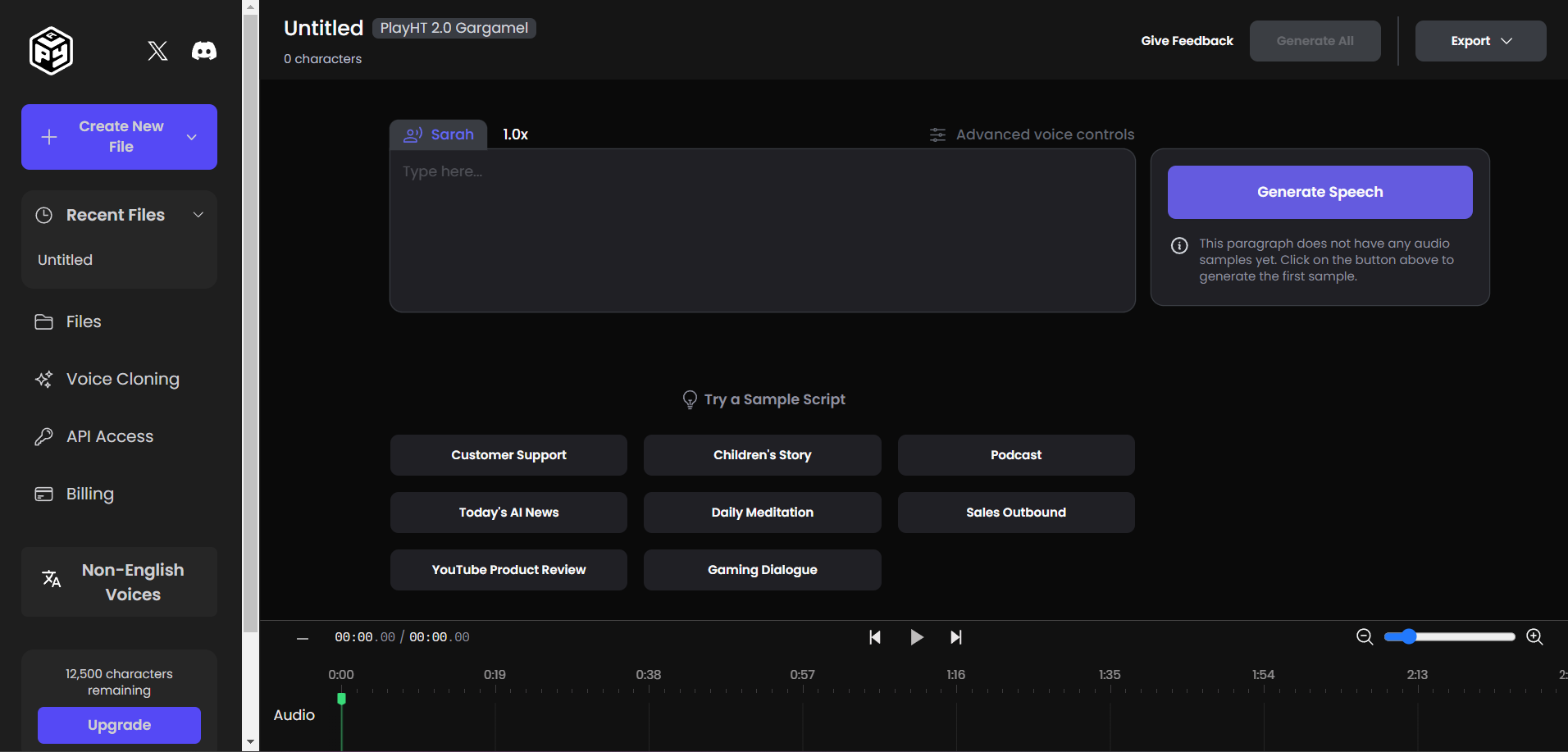Screen dimensions: 1568x752
Task: Open the Export dropdown menu
Action: coord(1480,41)
